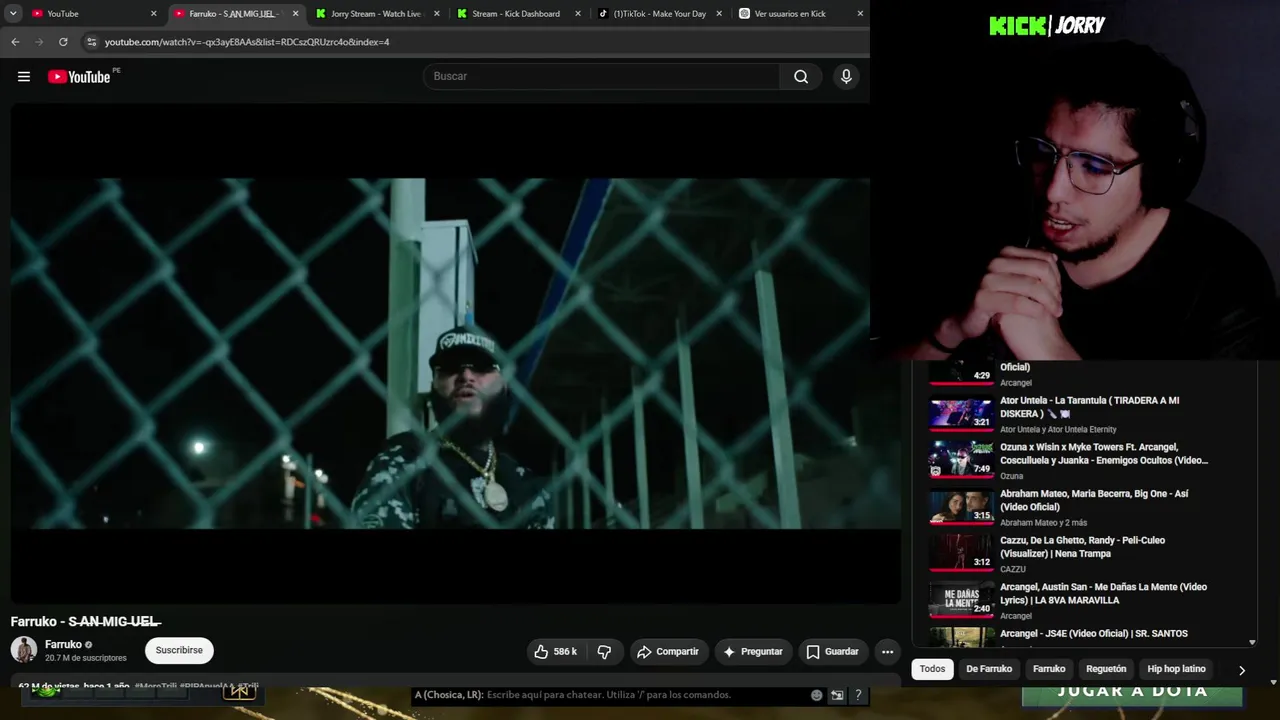
Task: View site information icon in address bar
Action: pos(91,42)
